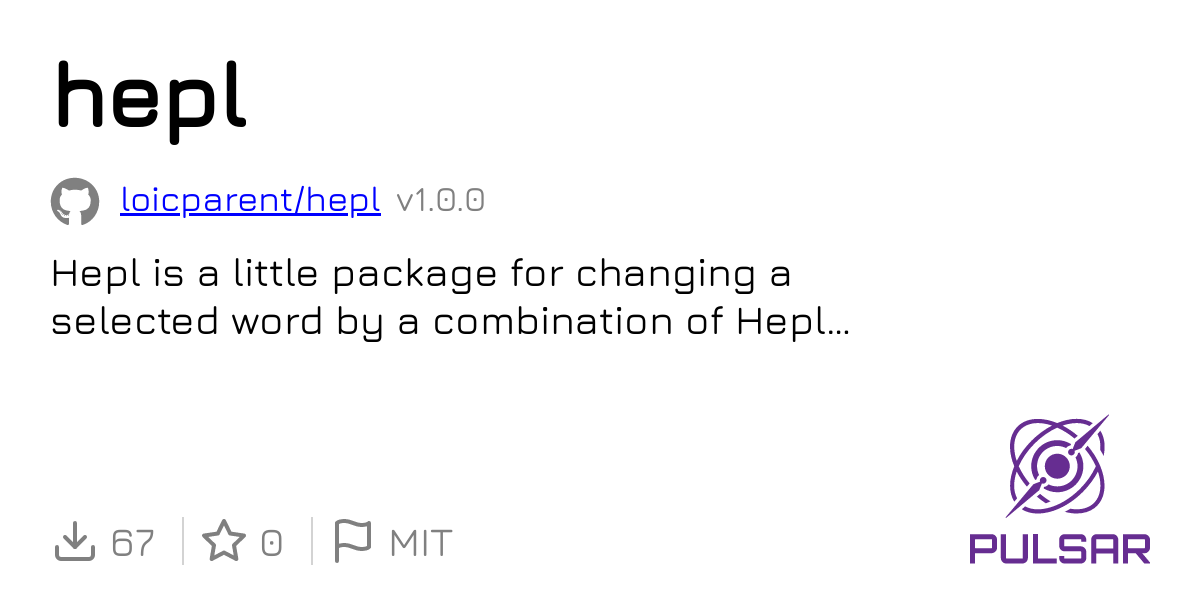
Task: Open the loicparent/hepl repository link
Action: coord(250,201)
